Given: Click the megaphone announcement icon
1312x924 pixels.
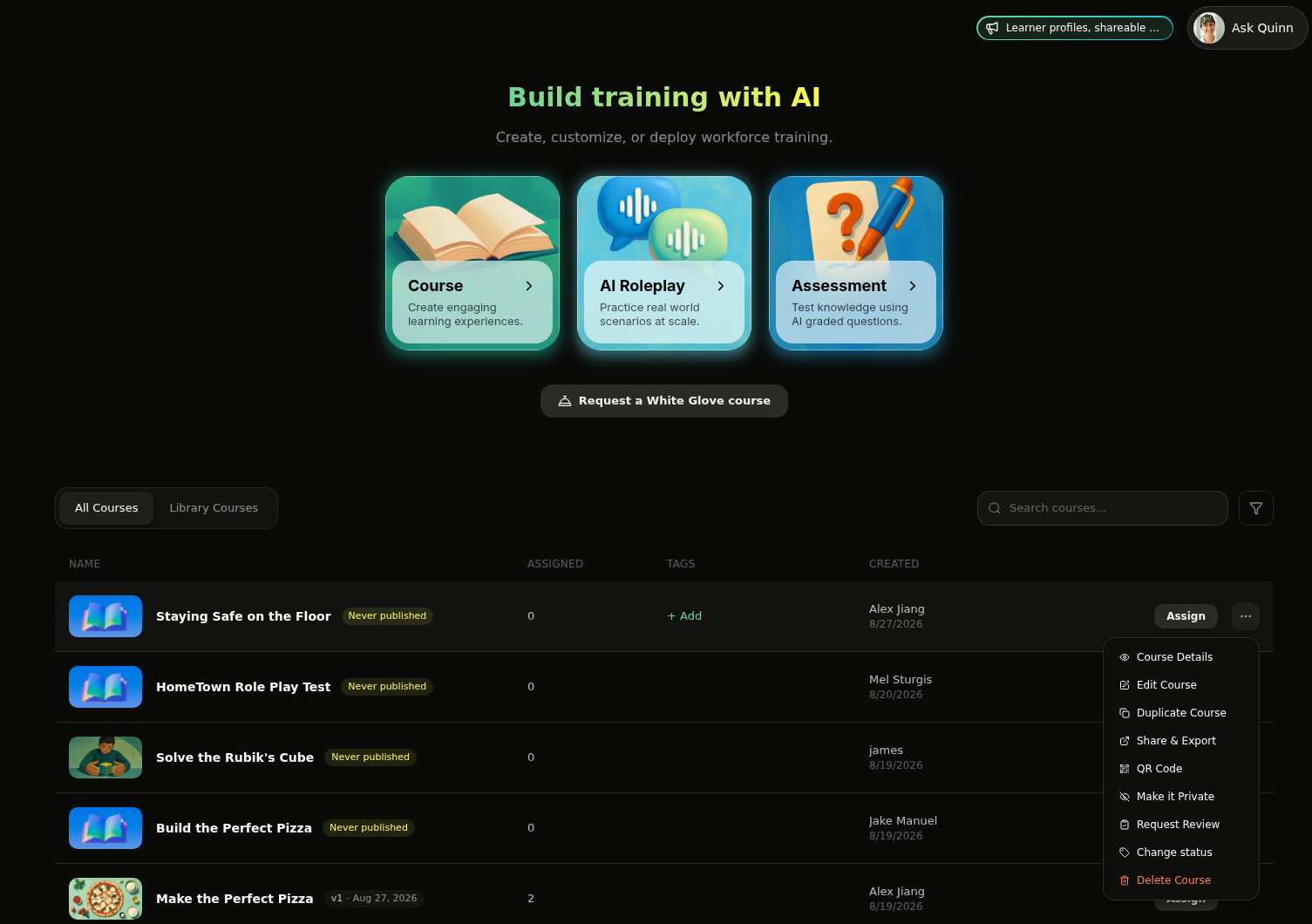Looking at the screenshot, I should coord(992,28).
